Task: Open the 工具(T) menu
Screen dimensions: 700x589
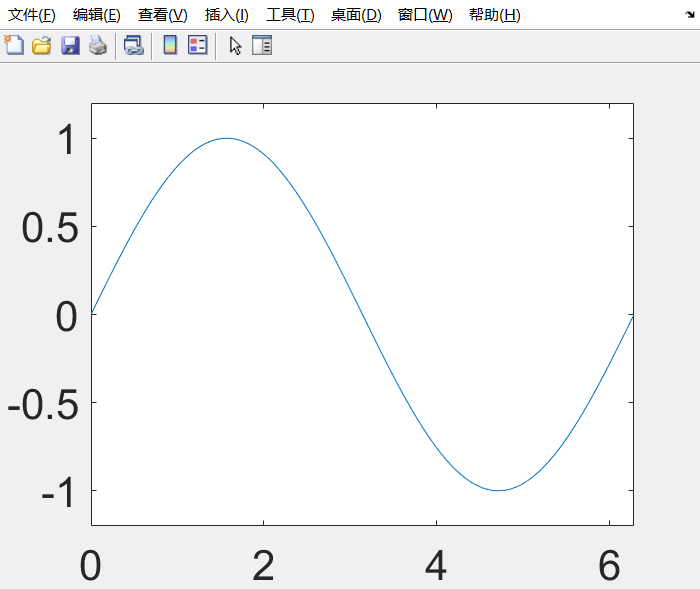Action: click(x=291, y=15)
